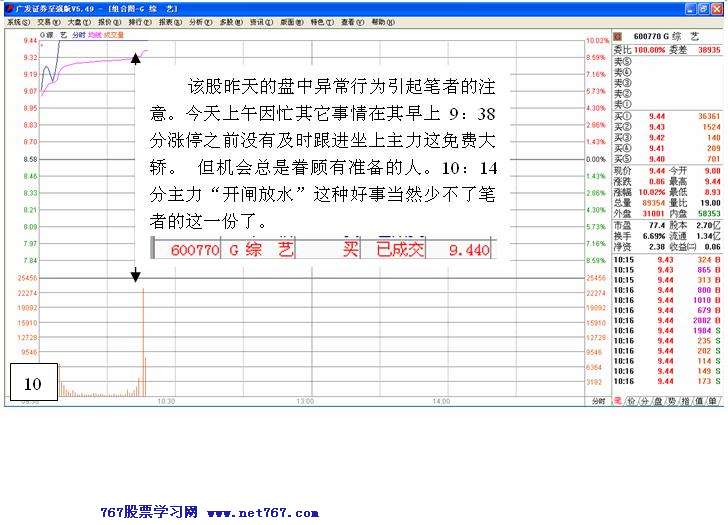This screenshot has width=728, height=525.
Task: Open the 特色 menu
Action: pos(322,22)
